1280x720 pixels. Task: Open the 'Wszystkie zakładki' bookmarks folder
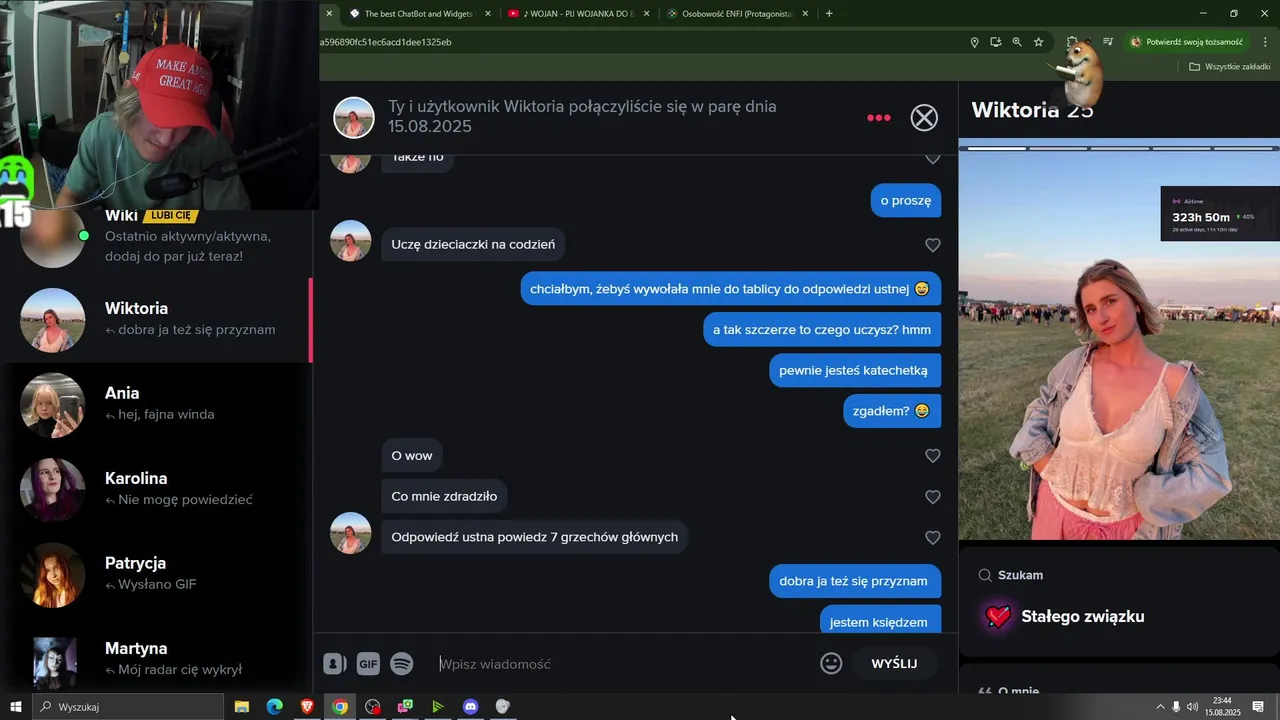(1229, 67)
